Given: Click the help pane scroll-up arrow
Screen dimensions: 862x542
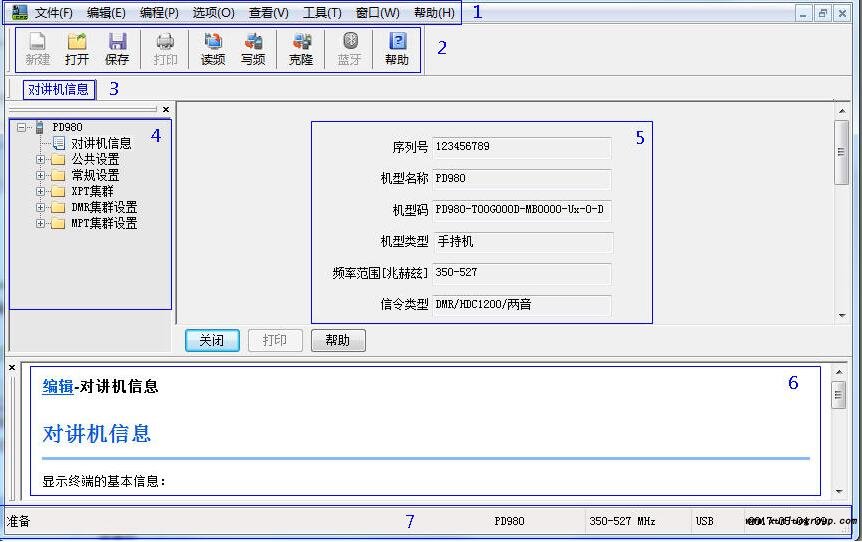Looking at the screenshot, I should [x=839, y=372].
